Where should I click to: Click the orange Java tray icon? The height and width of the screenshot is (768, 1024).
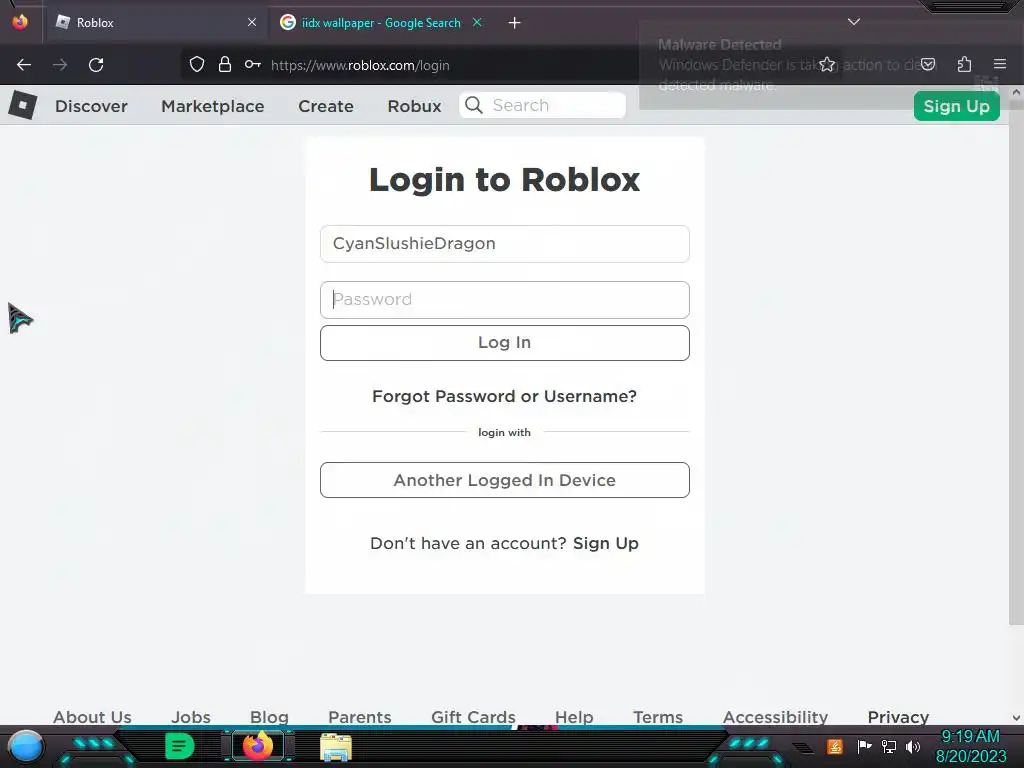pos(834,746)
